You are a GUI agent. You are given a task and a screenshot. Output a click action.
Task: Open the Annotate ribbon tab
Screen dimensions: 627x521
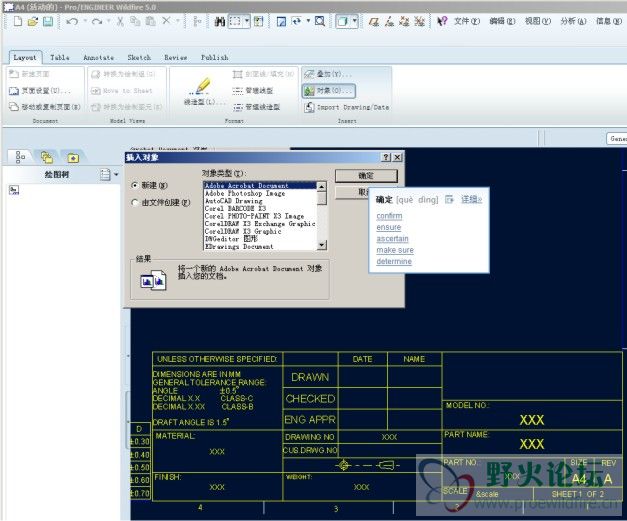(x=99, y=58)
